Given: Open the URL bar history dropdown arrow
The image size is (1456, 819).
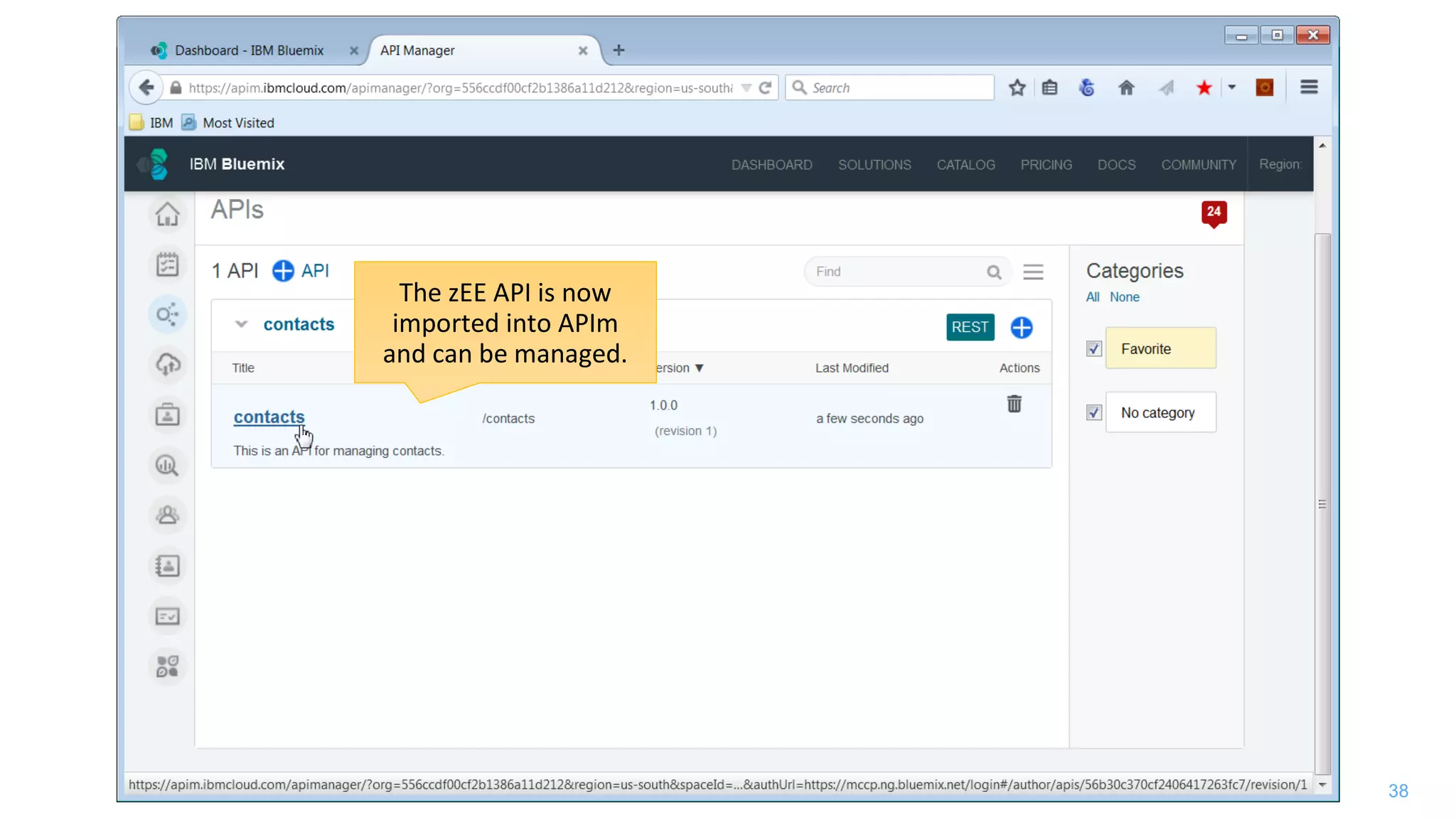Looking at the screenshot, I should pyautogui.click(x=746, y=87).
